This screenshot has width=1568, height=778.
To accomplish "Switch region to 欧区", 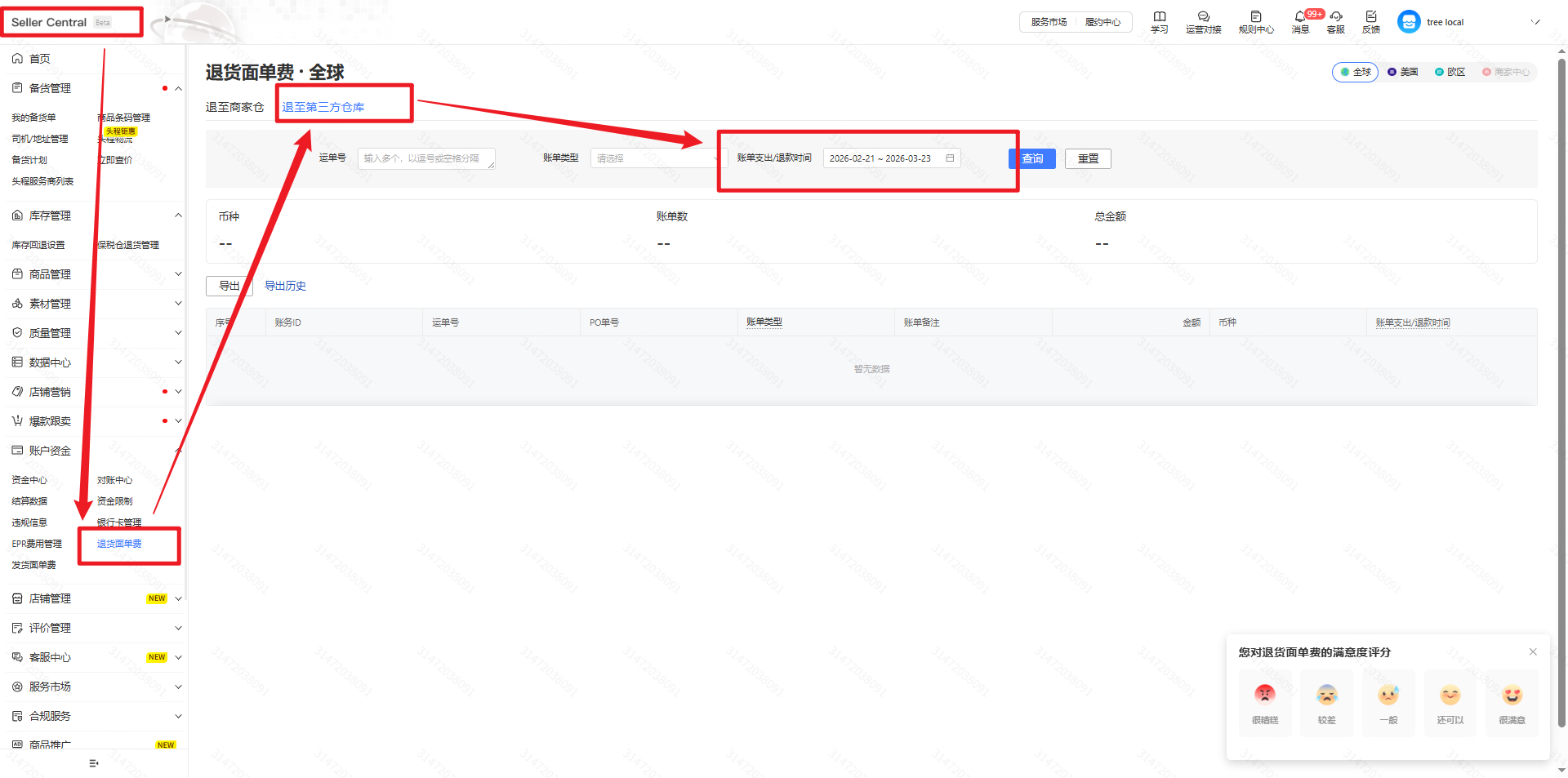I will (x=1450, y=72).
